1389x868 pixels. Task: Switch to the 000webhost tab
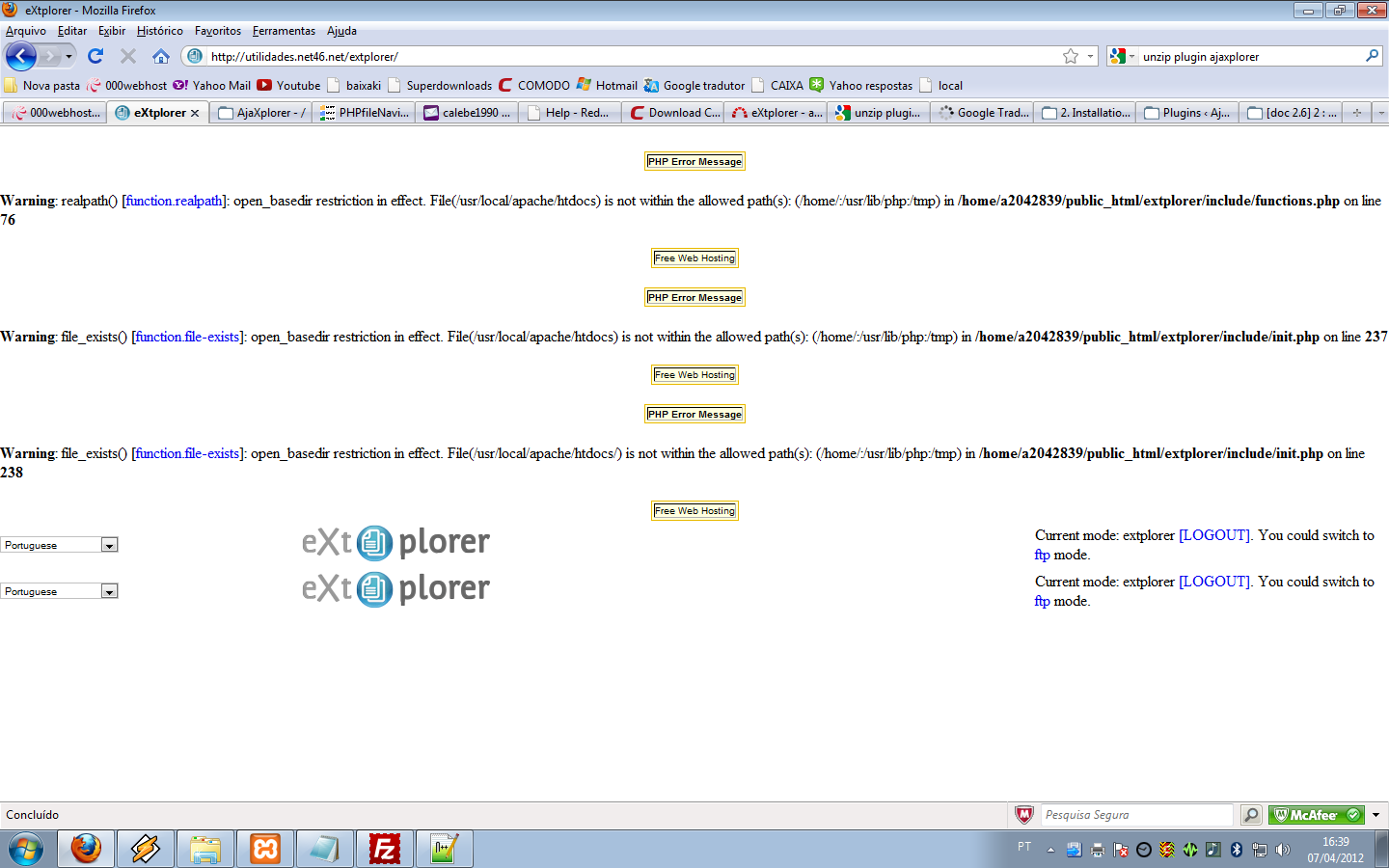[55, 113]
